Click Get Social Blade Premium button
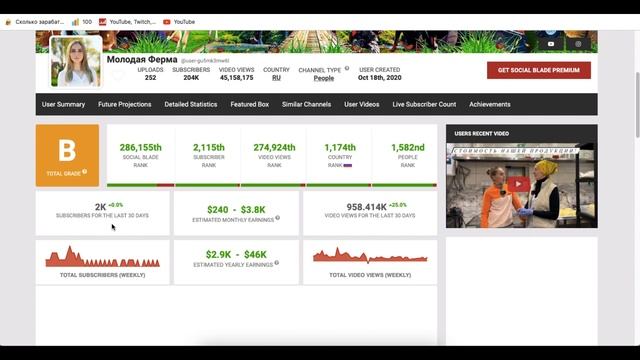This screenshot has height=360, width=640. pos(539,70)
